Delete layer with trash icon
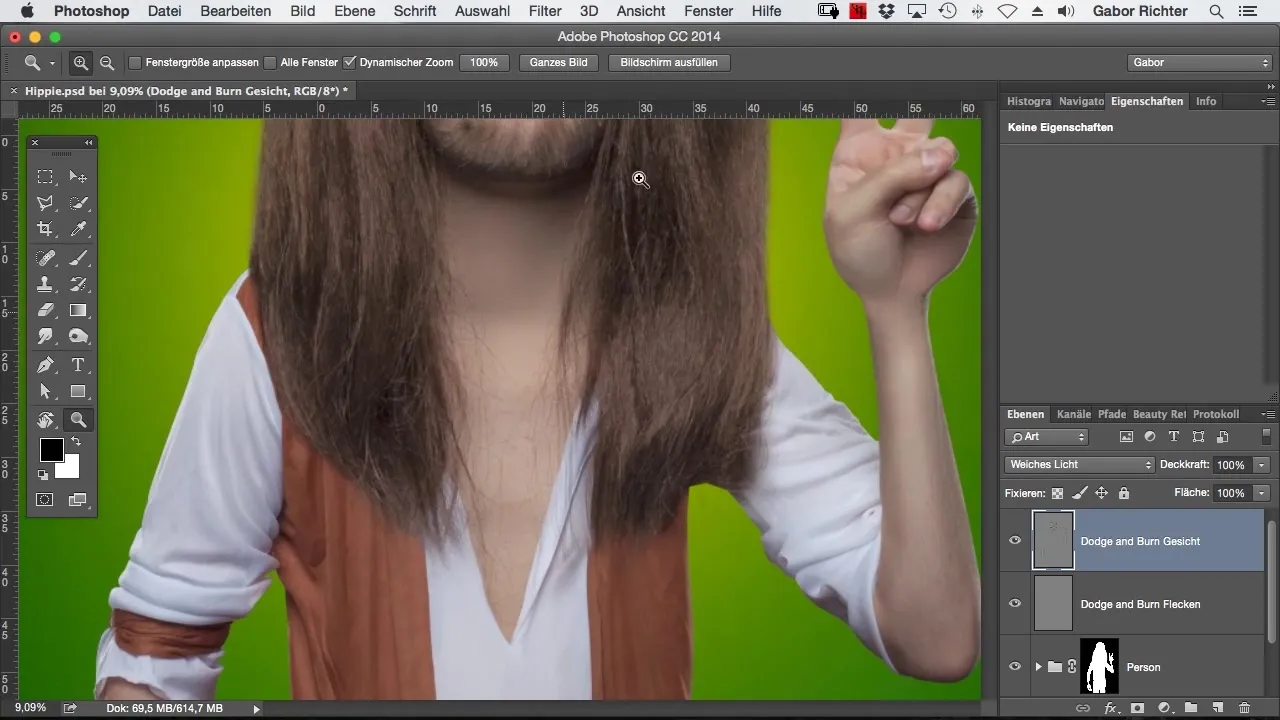Screen dimensions: 1280x720 coord(1243,708)
